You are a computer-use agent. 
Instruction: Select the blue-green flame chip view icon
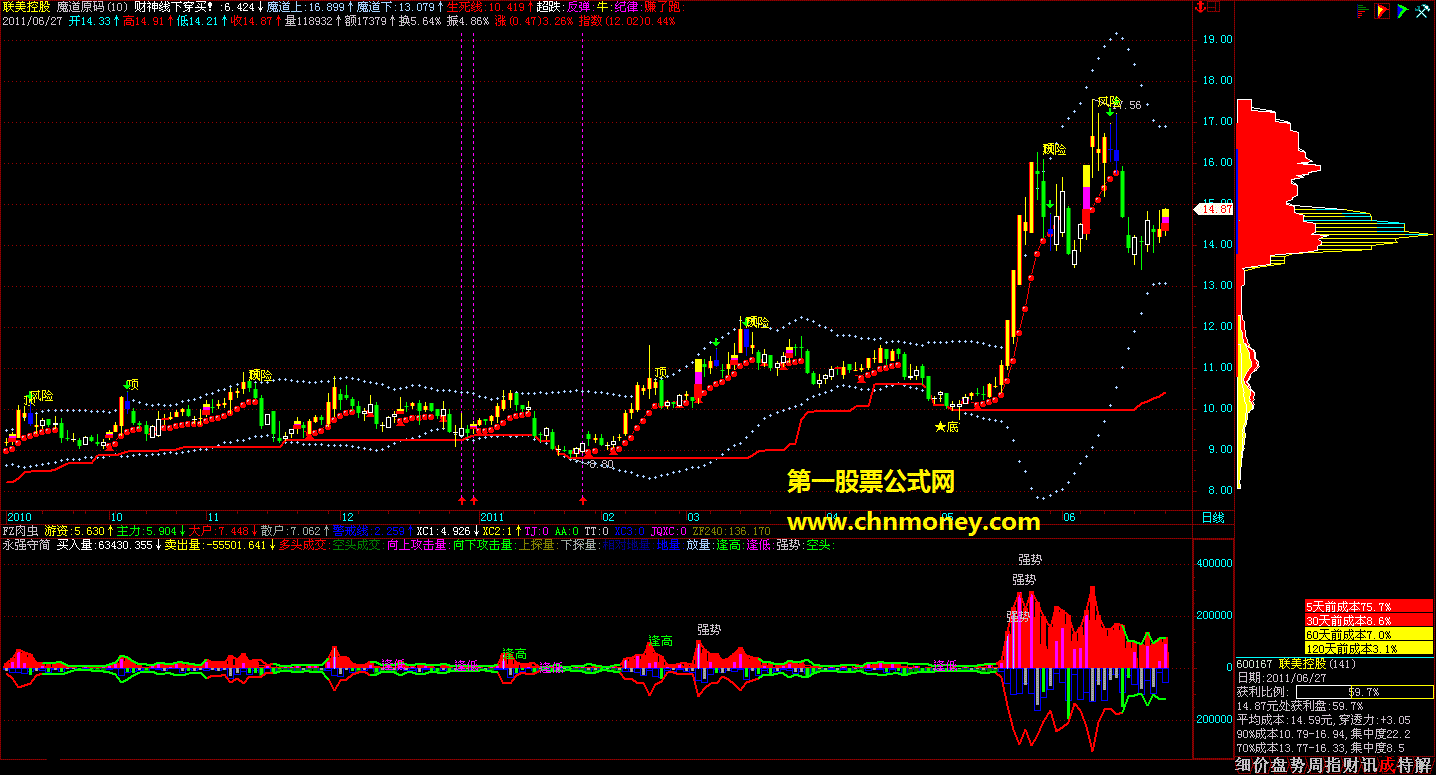click(x=1403, y=12)
